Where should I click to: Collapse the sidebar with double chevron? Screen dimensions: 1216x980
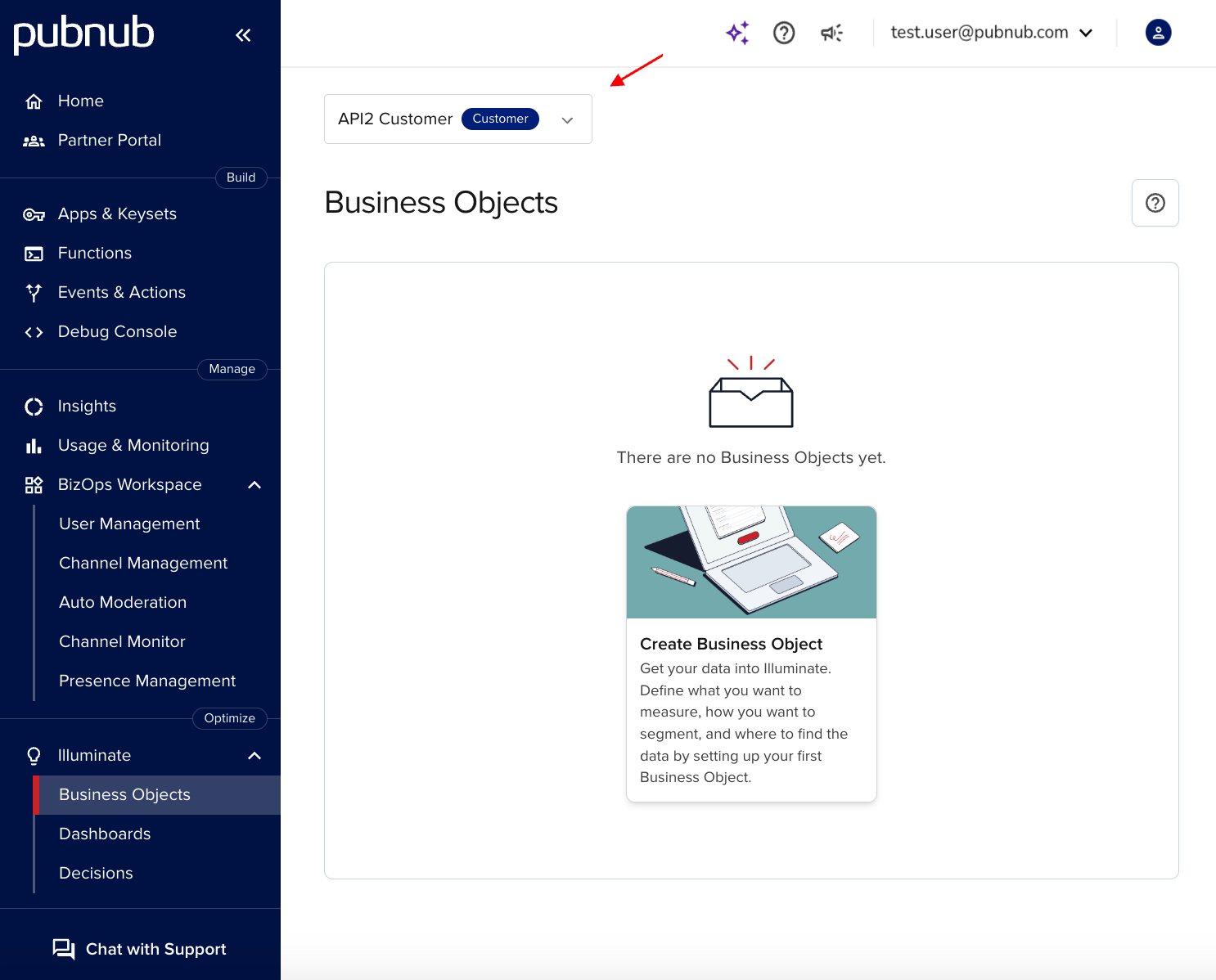(x=243, y=34)
